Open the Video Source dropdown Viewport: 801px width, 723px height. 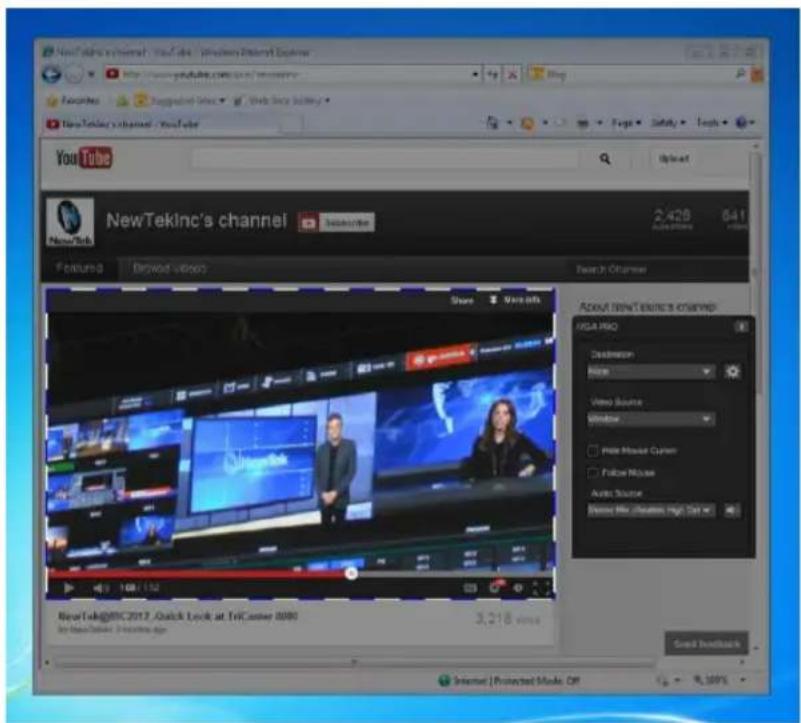click(x=651, y=419)
